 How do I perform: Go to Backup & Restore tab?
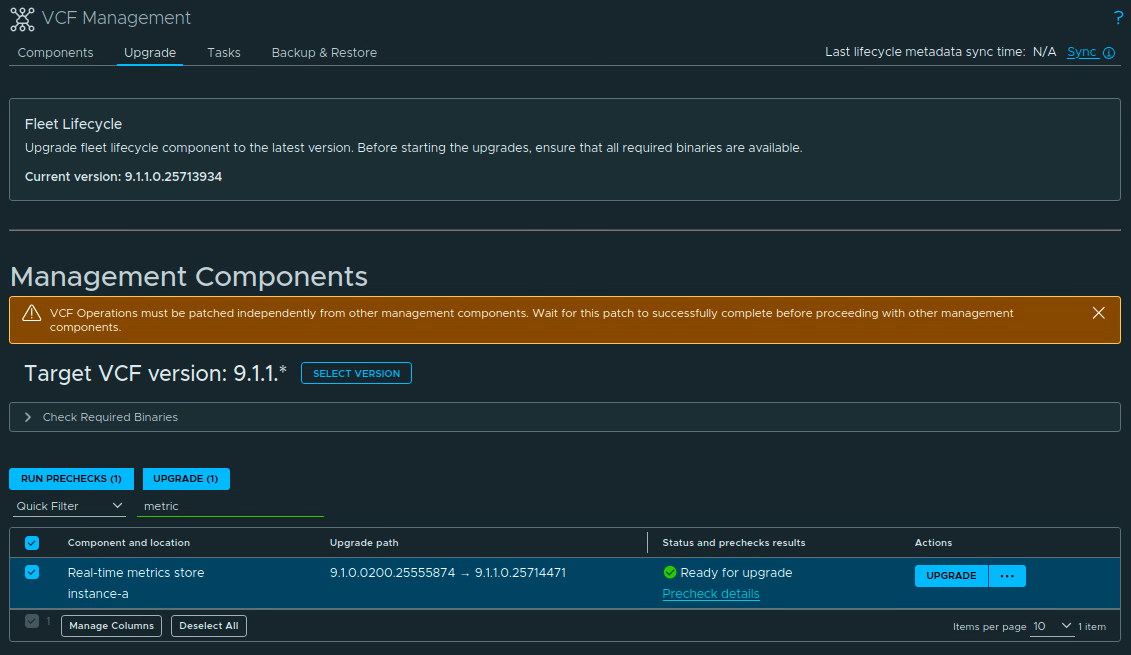click(x=324, y=53)
